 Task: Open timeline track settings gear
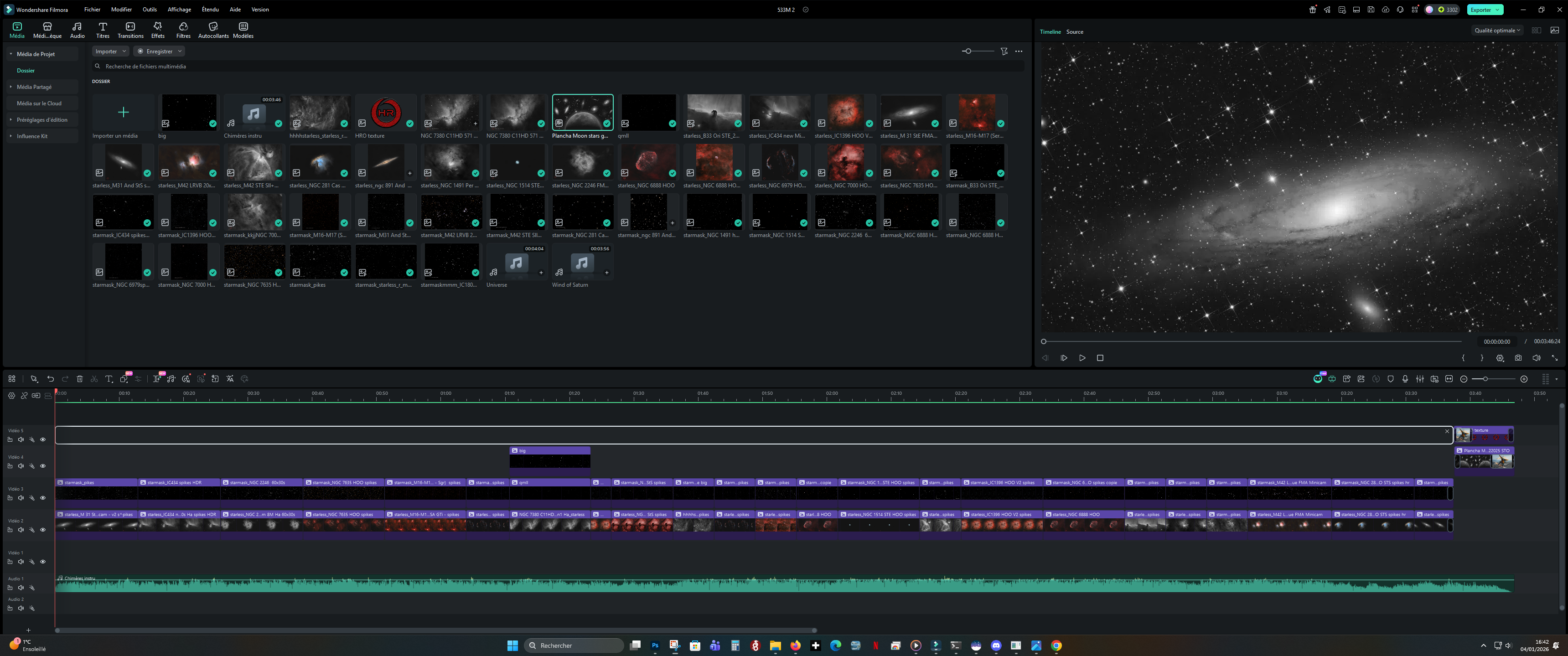coord(11,396)
